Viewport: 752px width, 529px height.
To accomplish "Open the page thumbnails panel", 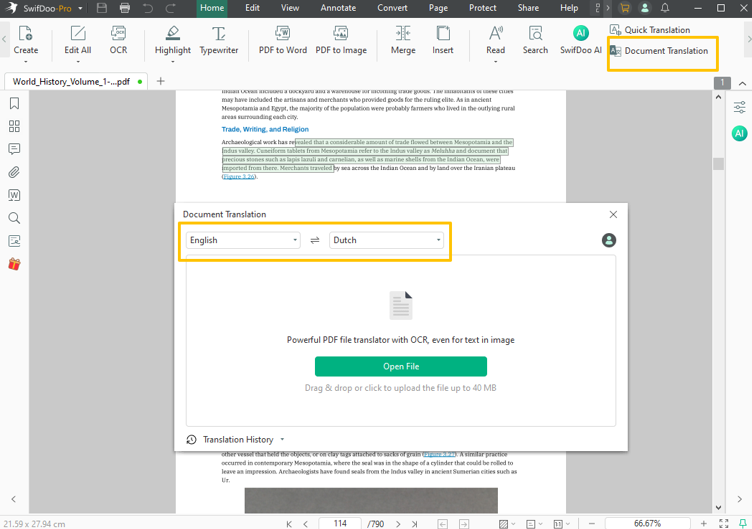I will (x=14, y=127).
